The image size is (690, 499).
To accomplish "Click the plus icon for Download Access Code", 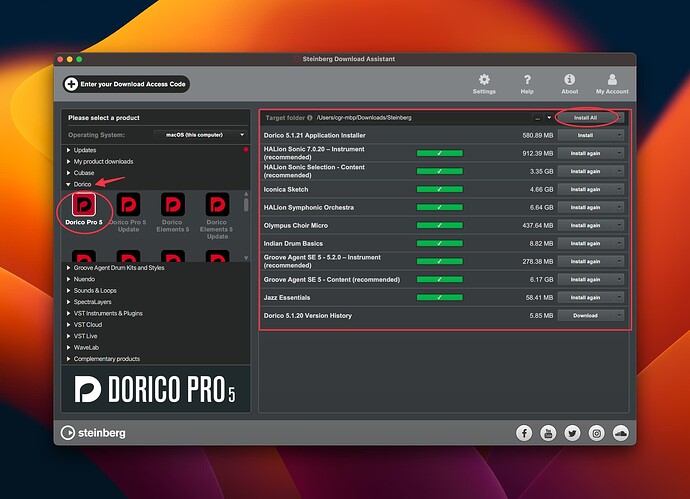I will point(71,84).
